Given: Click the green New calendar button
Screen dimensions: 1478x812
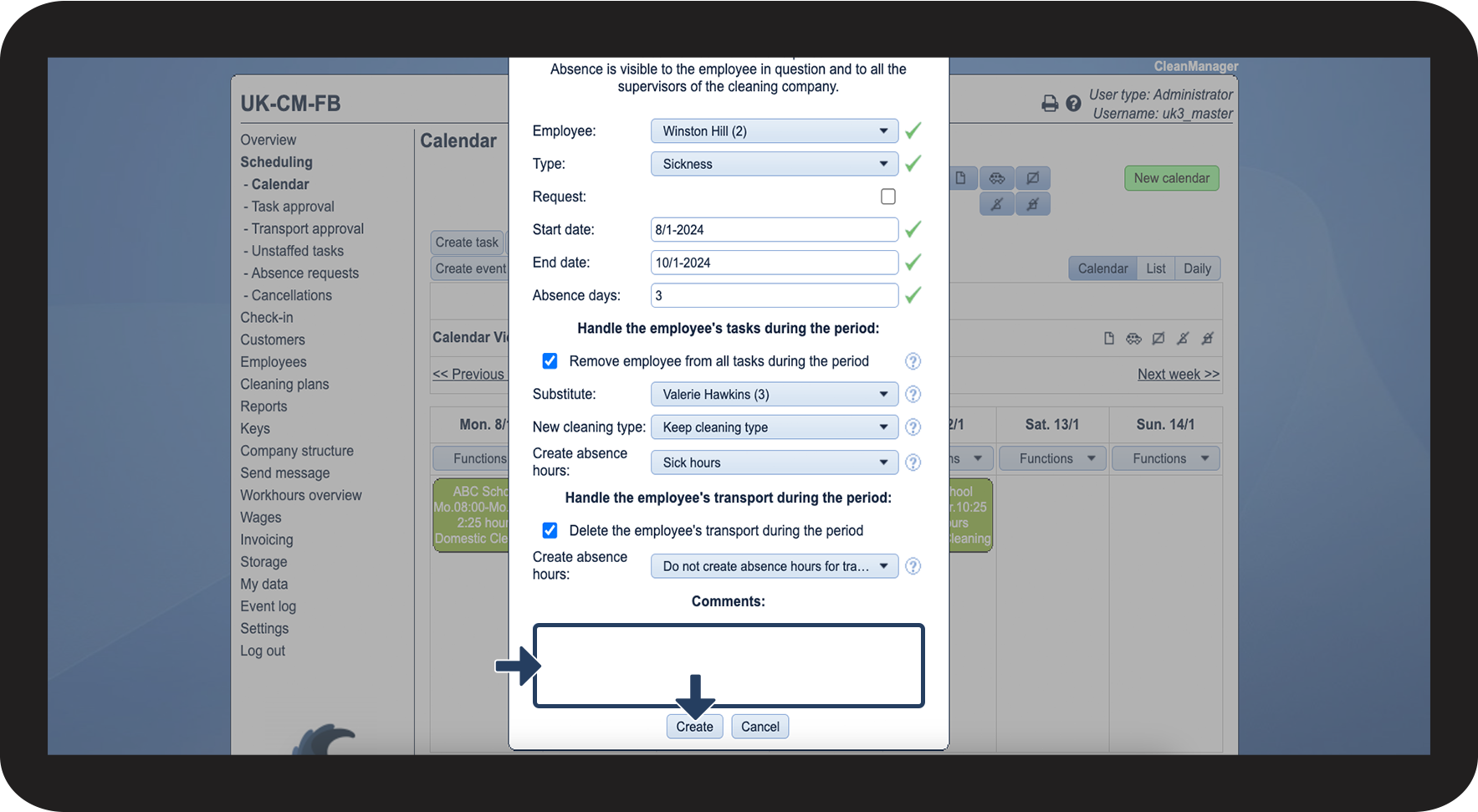Looking at the screenshot, I should [x=1172, y=178].
